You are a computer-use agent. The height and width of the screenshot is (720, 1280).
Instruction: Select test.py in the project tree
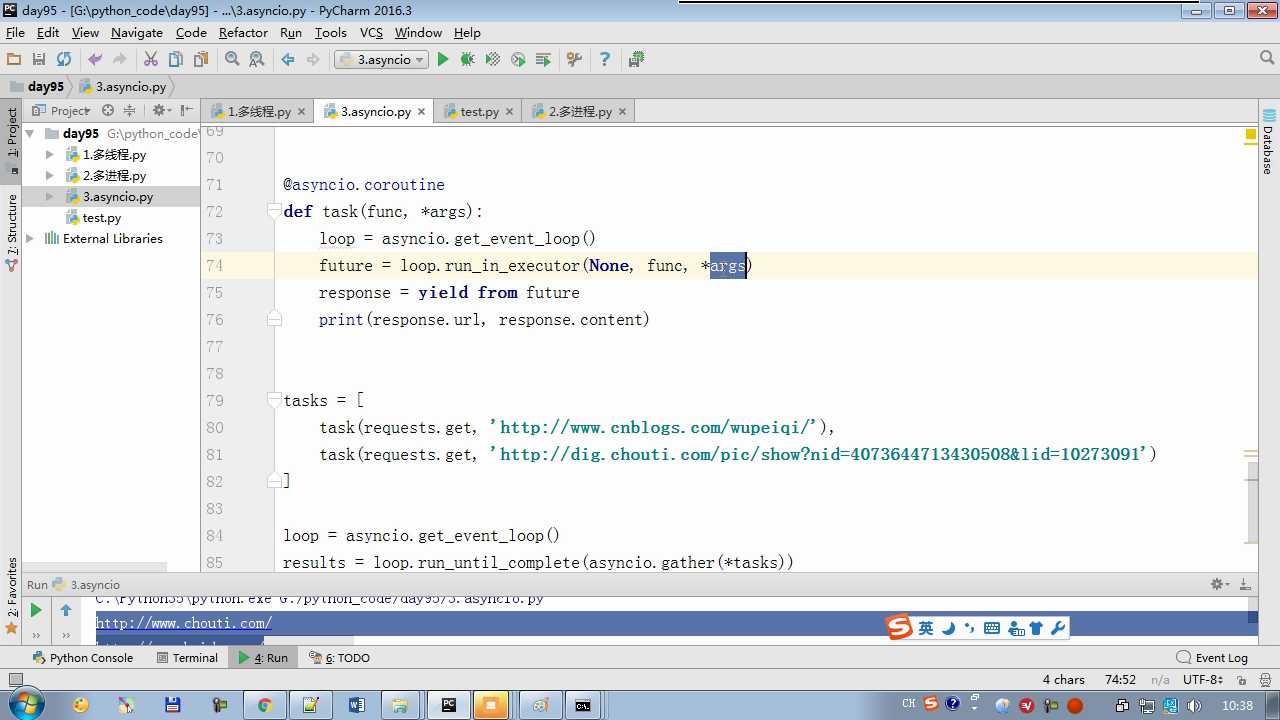101,217
